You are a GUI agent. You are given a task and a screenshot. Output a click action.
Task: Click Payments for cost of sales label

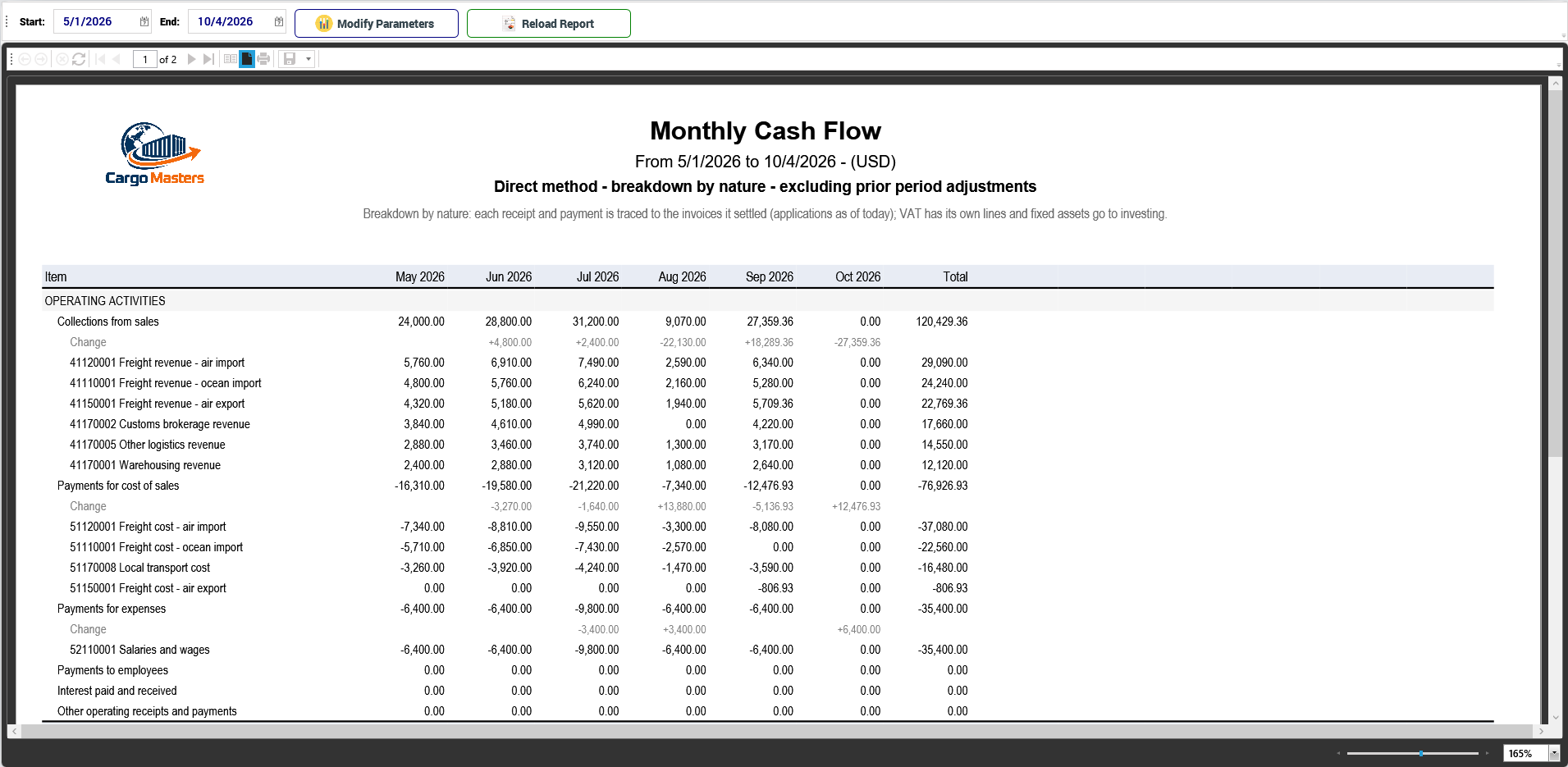(118, 486)
